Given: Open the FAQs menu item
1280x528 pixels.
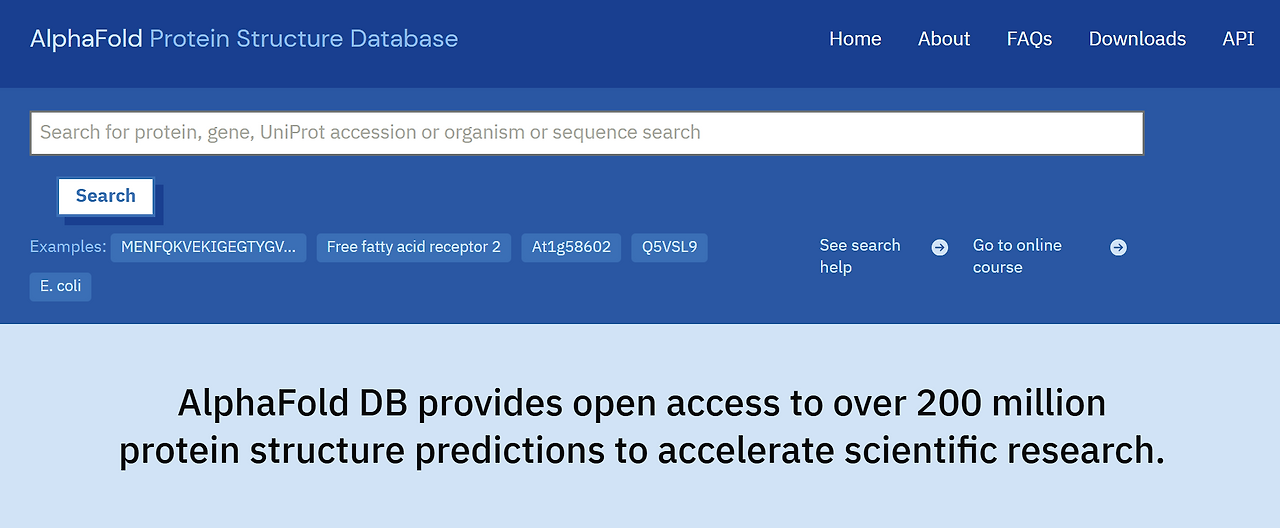Looking at the screenshot, I should coord(1029,39).
